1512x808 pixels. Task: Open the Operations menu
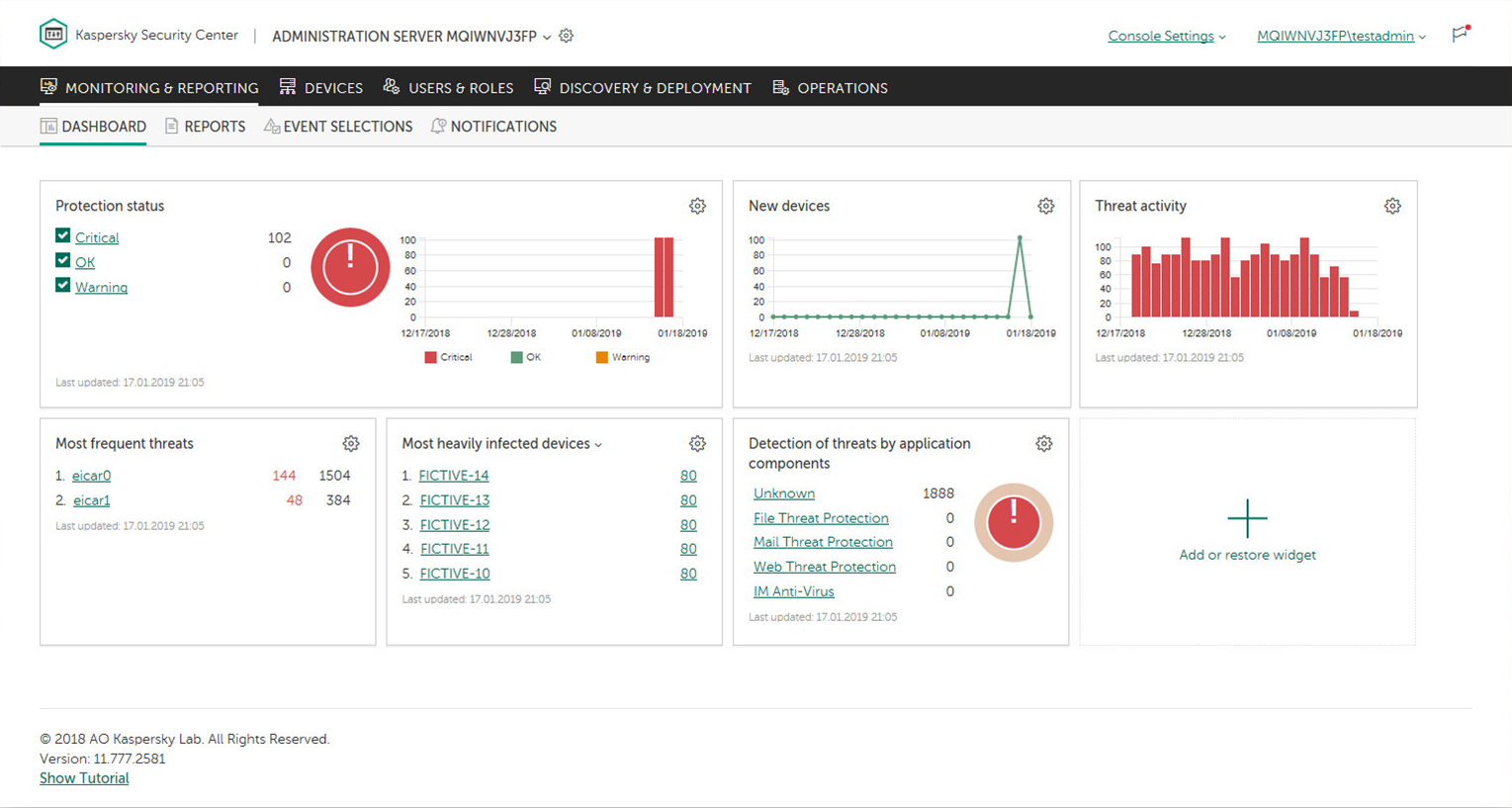[x=831, y=88]
